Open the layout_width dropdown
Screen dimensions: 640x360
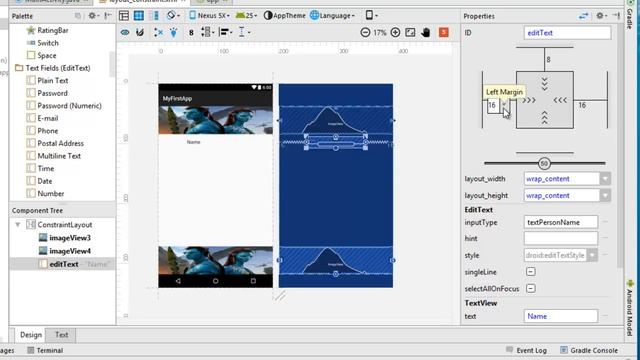tap(605, 179)
